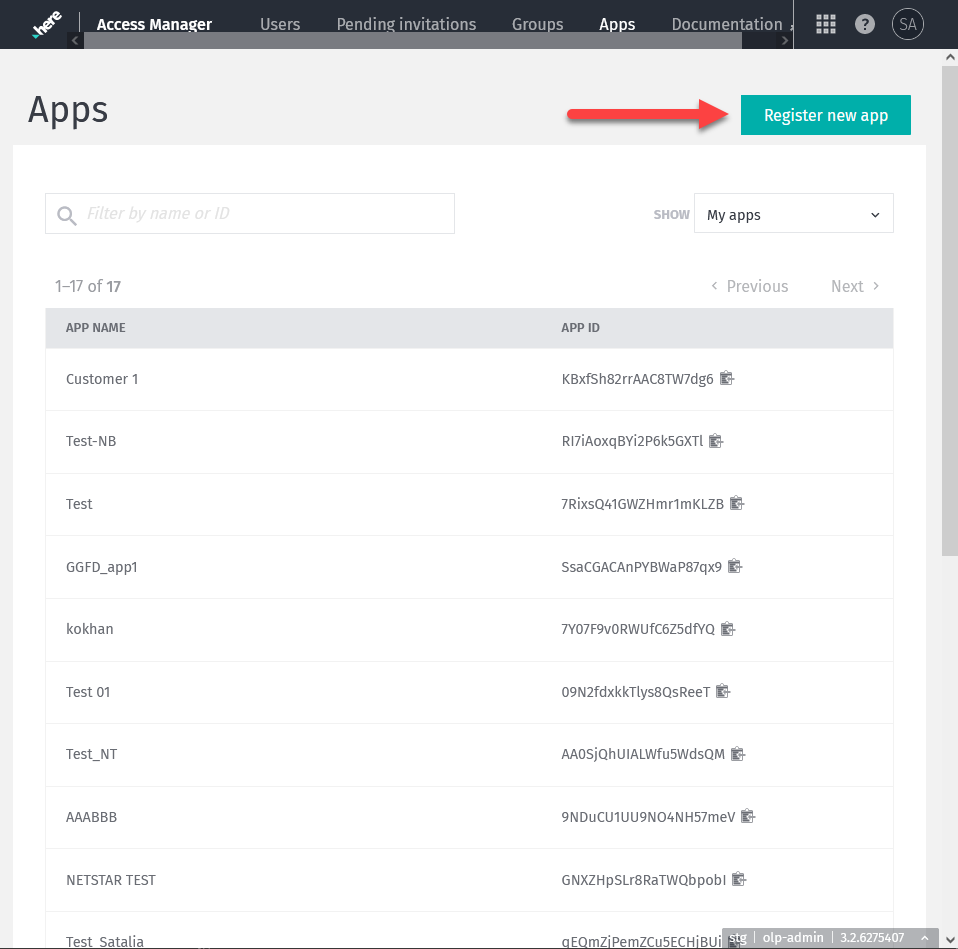Copy the NETSTAR TEST app ID
Screen dimensions: 958x949
click(739, 879)
